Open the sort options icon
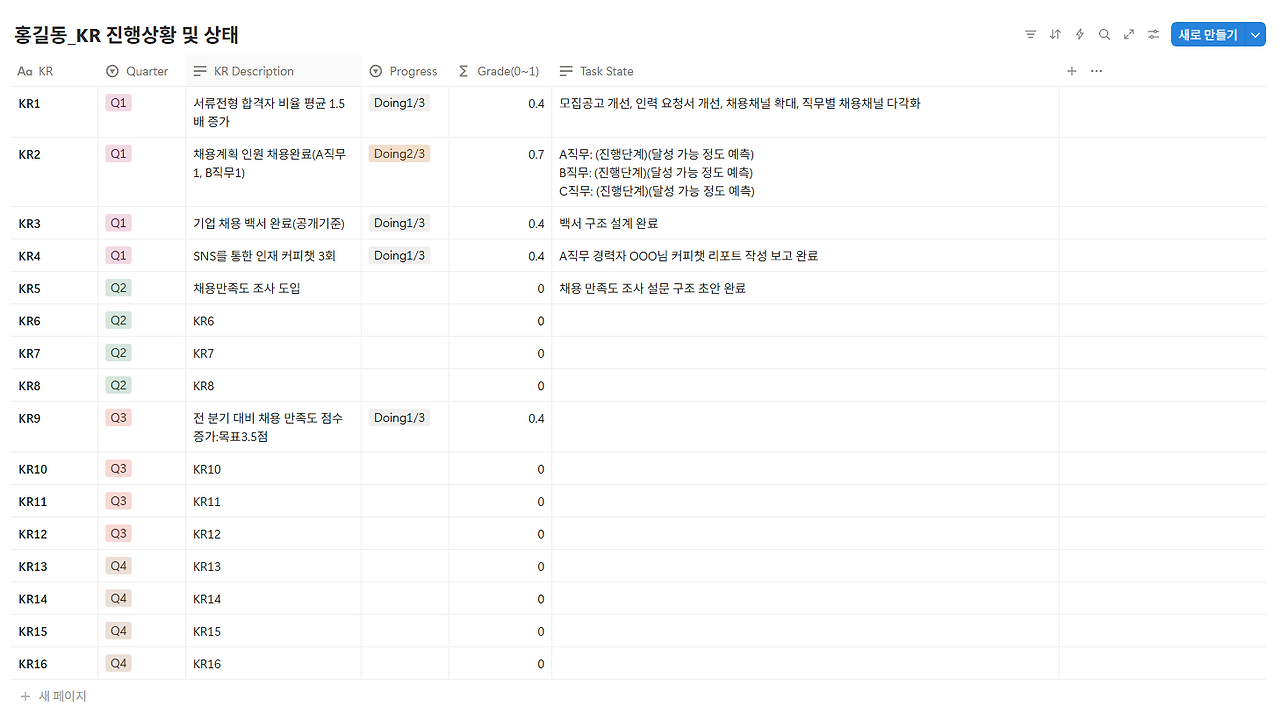Viewport: 1280px width, 706px height. [1054, 34]
